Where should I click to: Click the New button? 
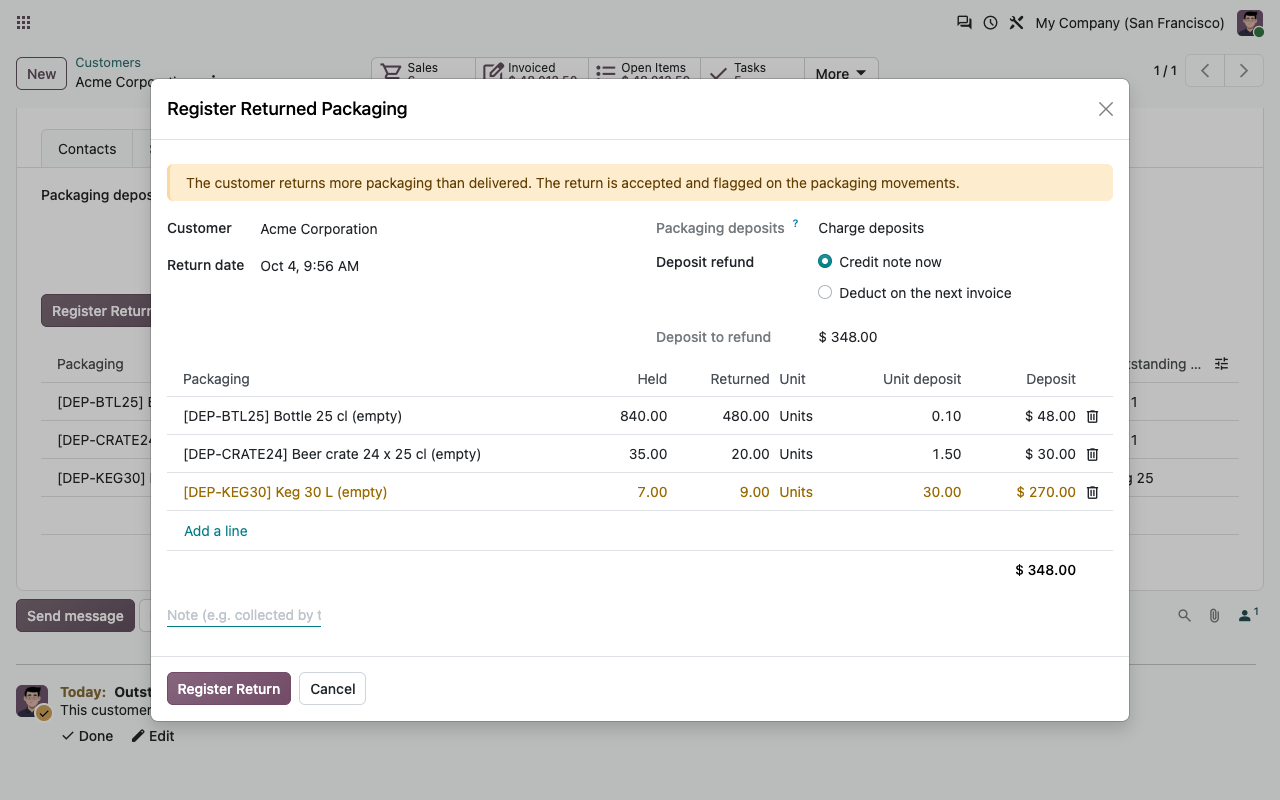(42, 74)
